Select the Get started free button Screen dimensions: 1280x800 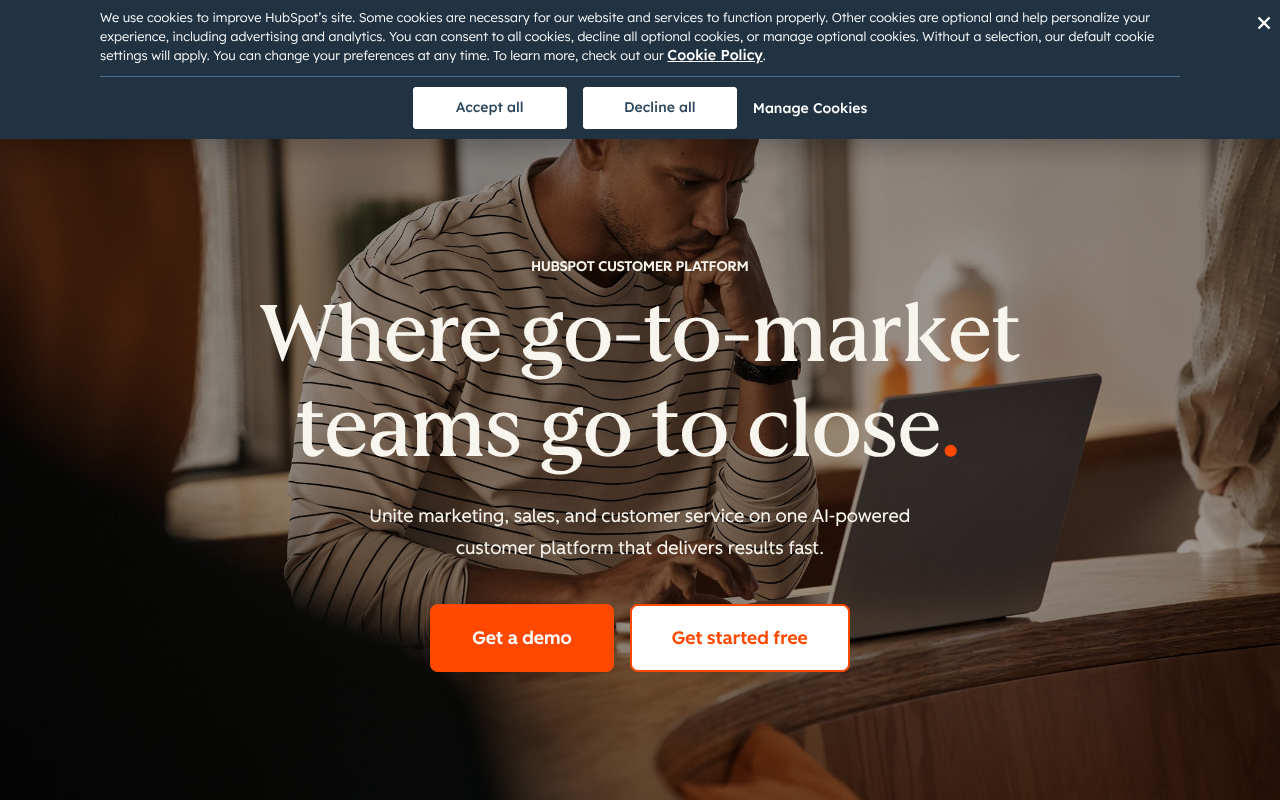point(740,638)
